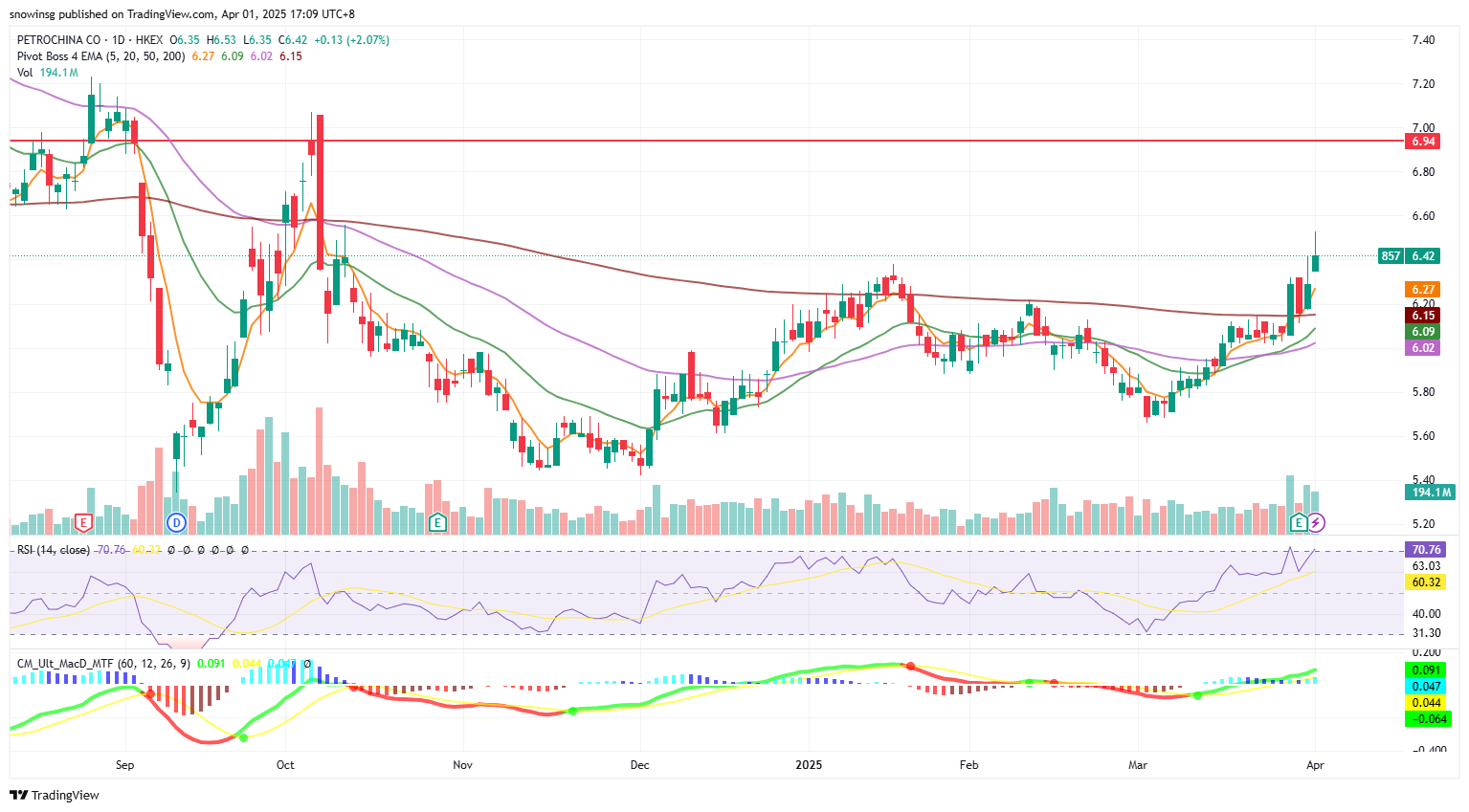This screenshot has width=1469, height=812.
Task: Click the Dec label on time axis
Action: (x=640, y=765)
